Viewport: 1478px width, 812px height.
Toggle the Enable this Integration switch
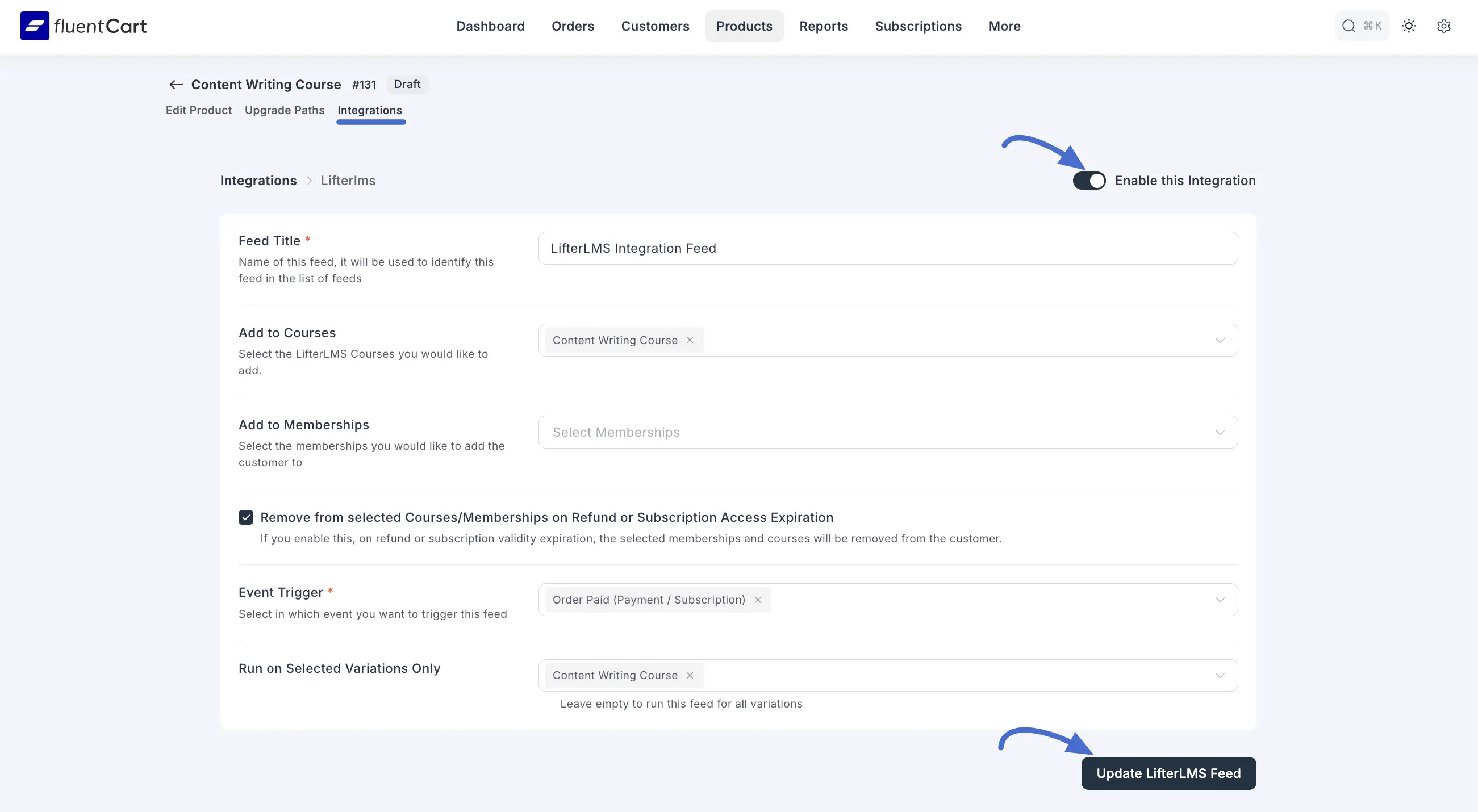tap(1088, 181)
